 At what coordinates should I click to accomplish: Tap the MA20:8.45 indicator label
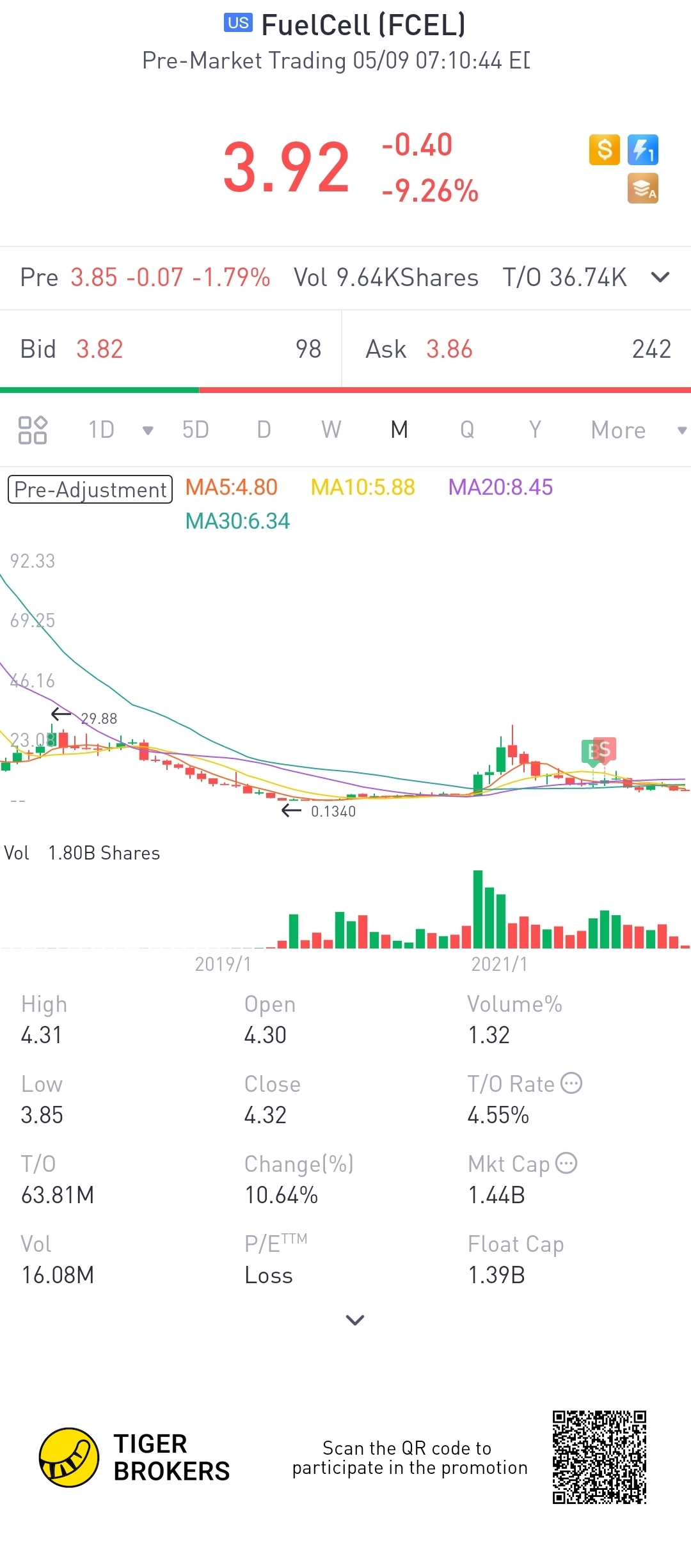click(500, 488)
